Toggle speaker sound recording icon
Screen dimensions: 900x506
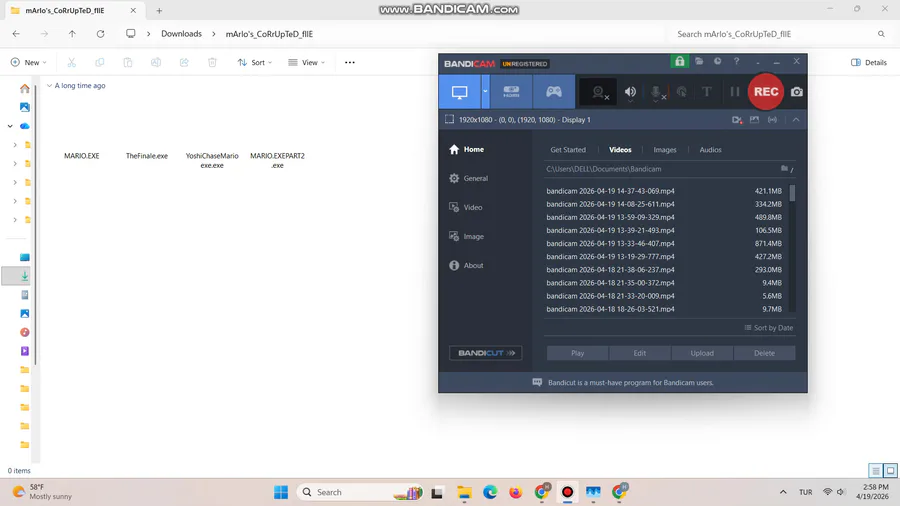click(x=630, y=92)
